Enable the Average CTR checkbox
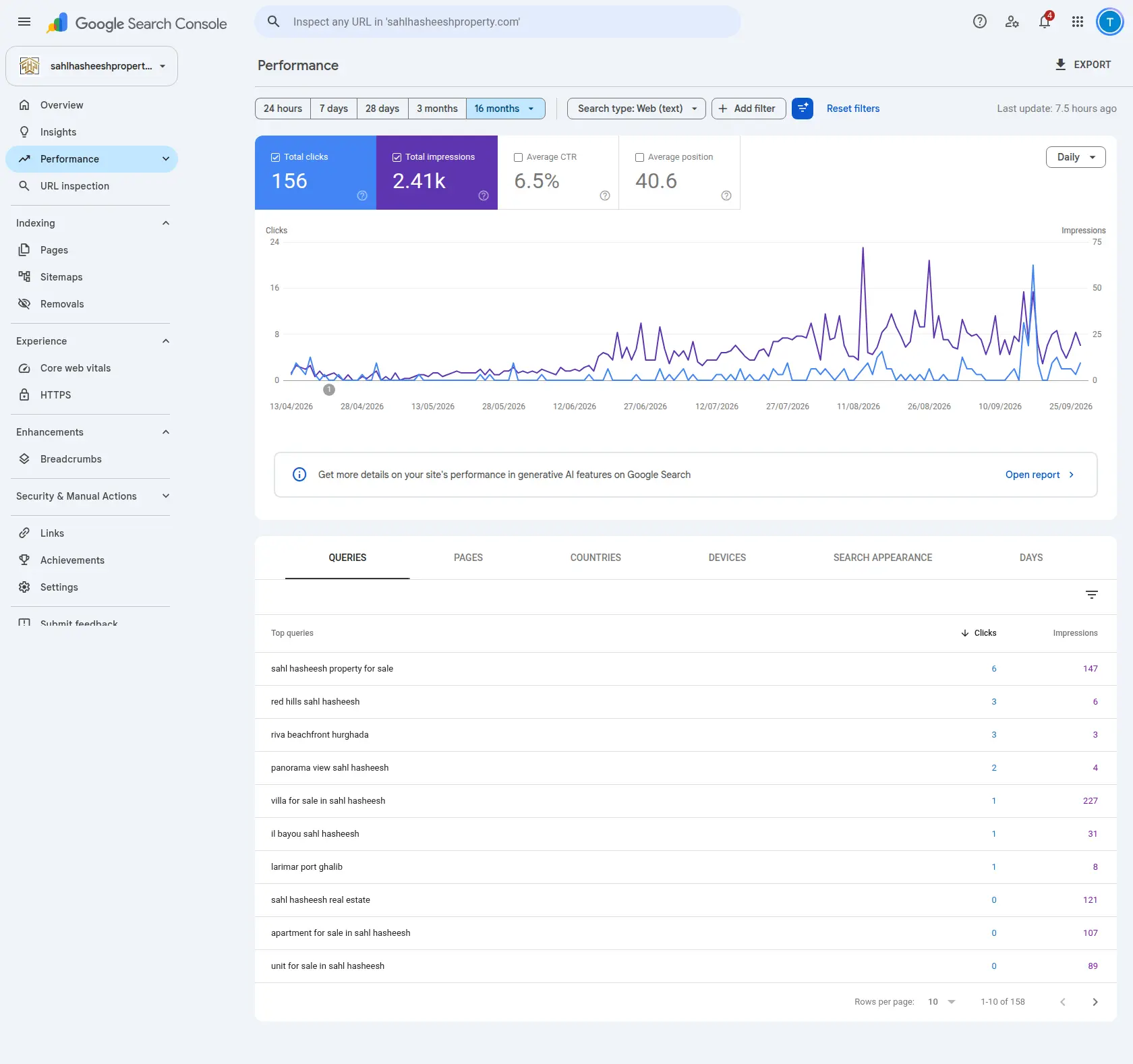 click(518, 157)
